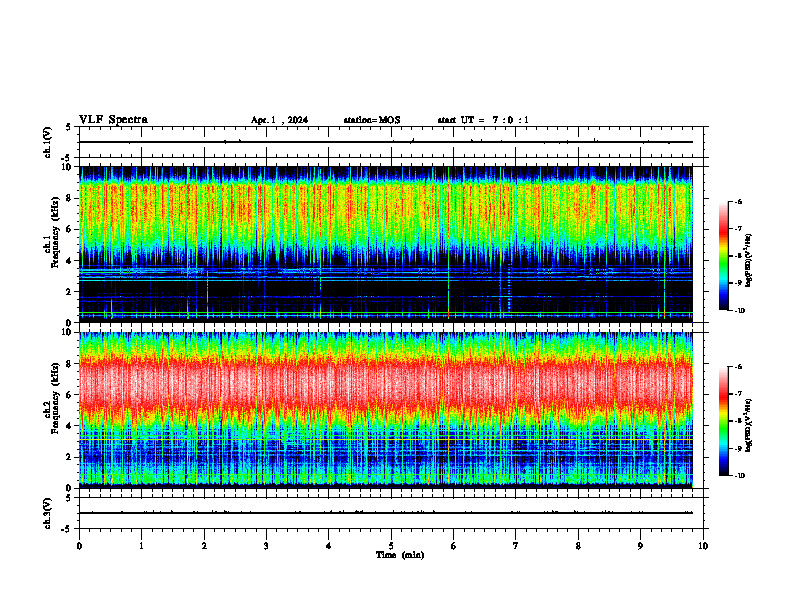The height and width of the screenshot is (612, 792).
Task: Click the ch.2 color scale bar
Action: [x=724, y=421]
